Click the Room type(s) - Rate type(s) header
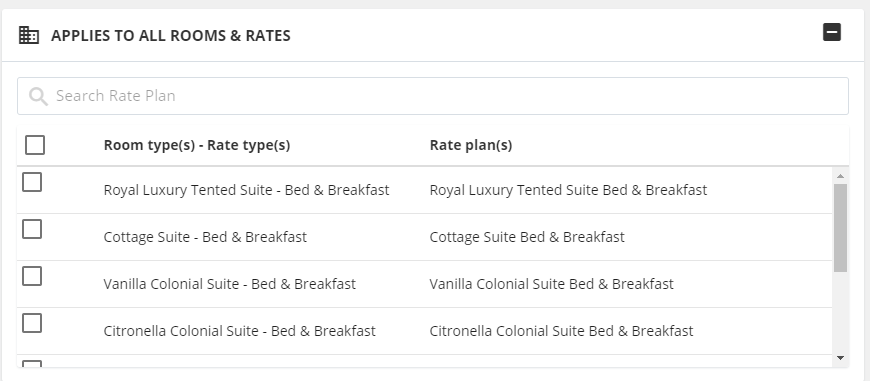870x381 pixels. 197,145
